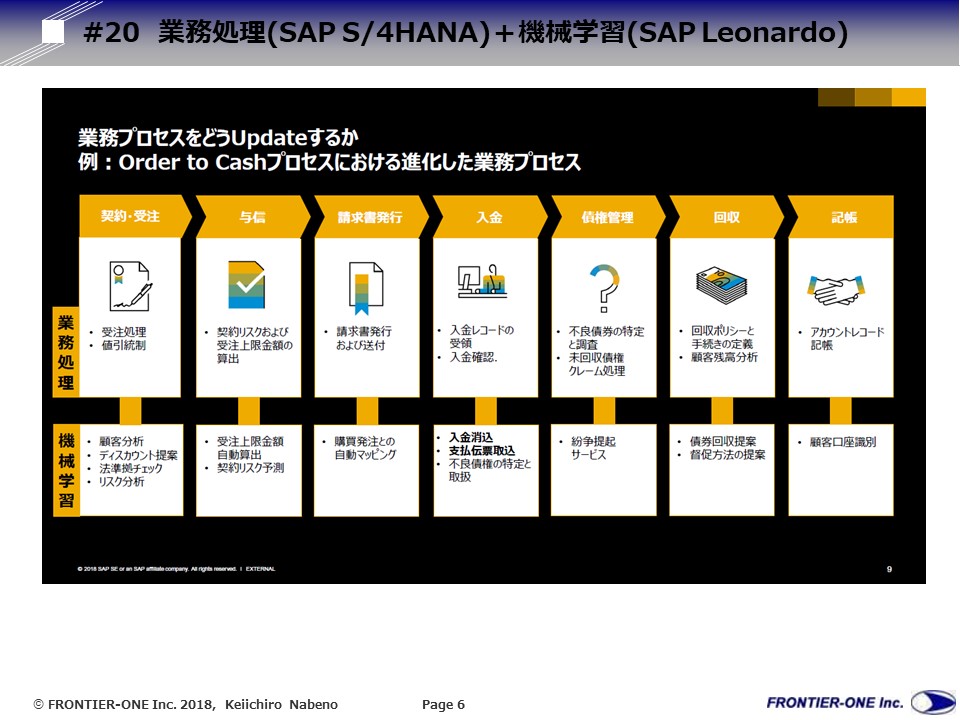This screenshot has width=960, height=720.
Task: Click the signed contract document icon
Action: [130, 286]
